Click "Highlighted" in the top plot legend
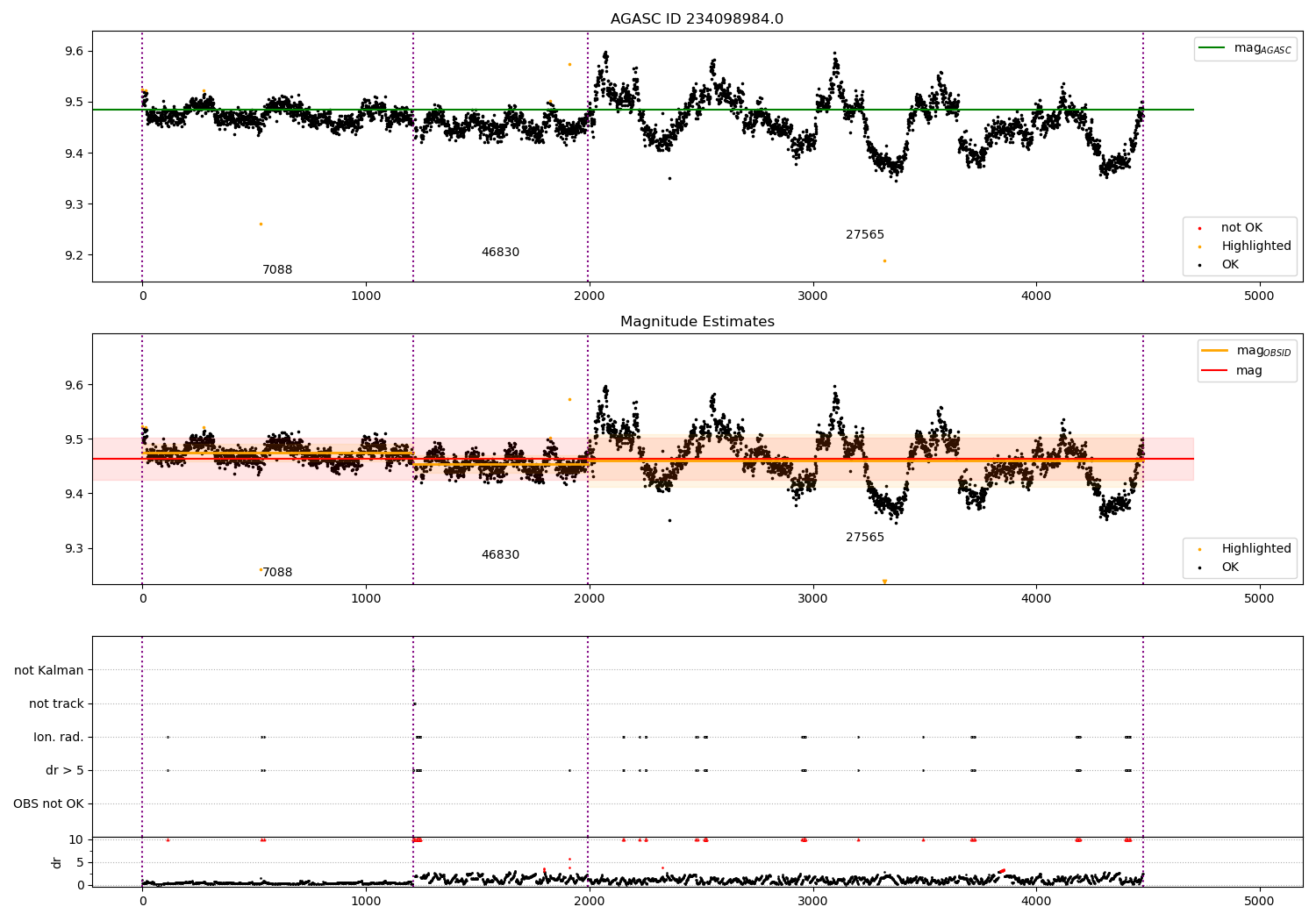Viewport: 1316px width, 921px height. (1256, 246)
